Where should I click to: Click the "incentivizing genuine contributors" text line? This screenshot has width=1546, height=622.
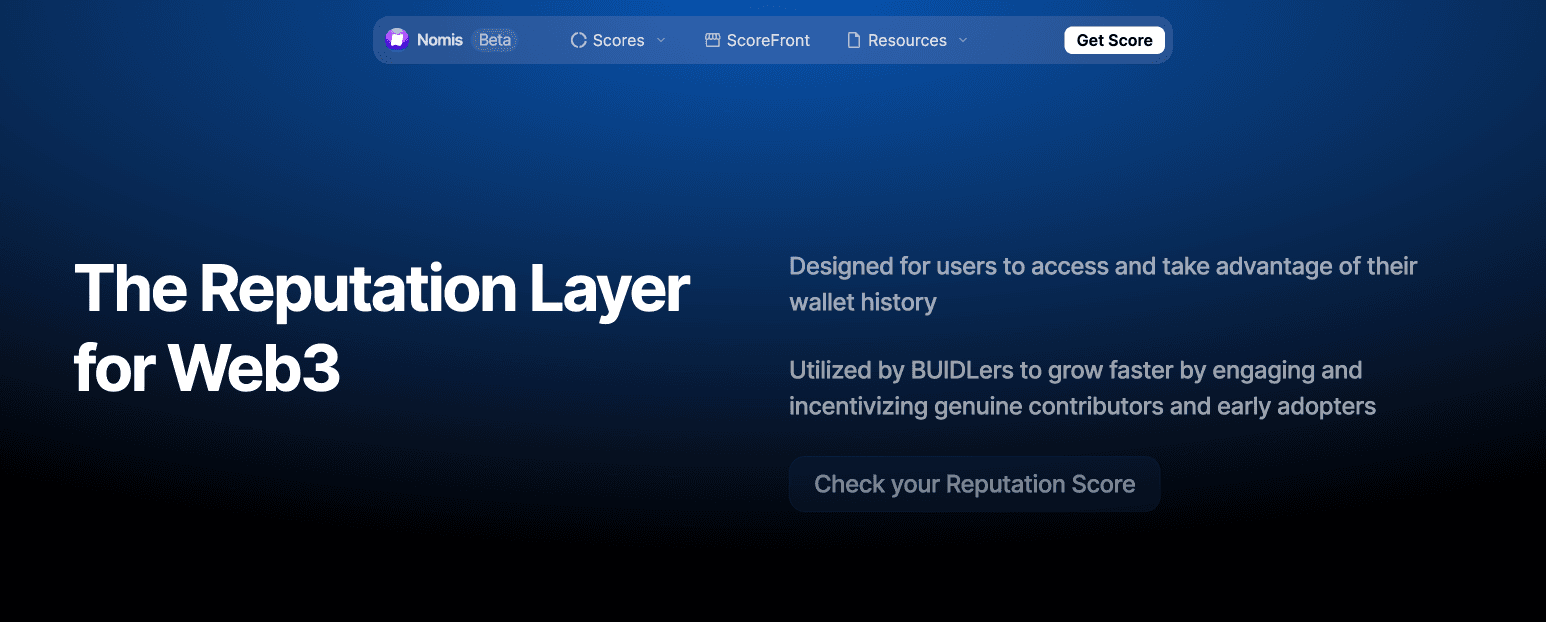pyautogui.click(x=1082, y=406)
